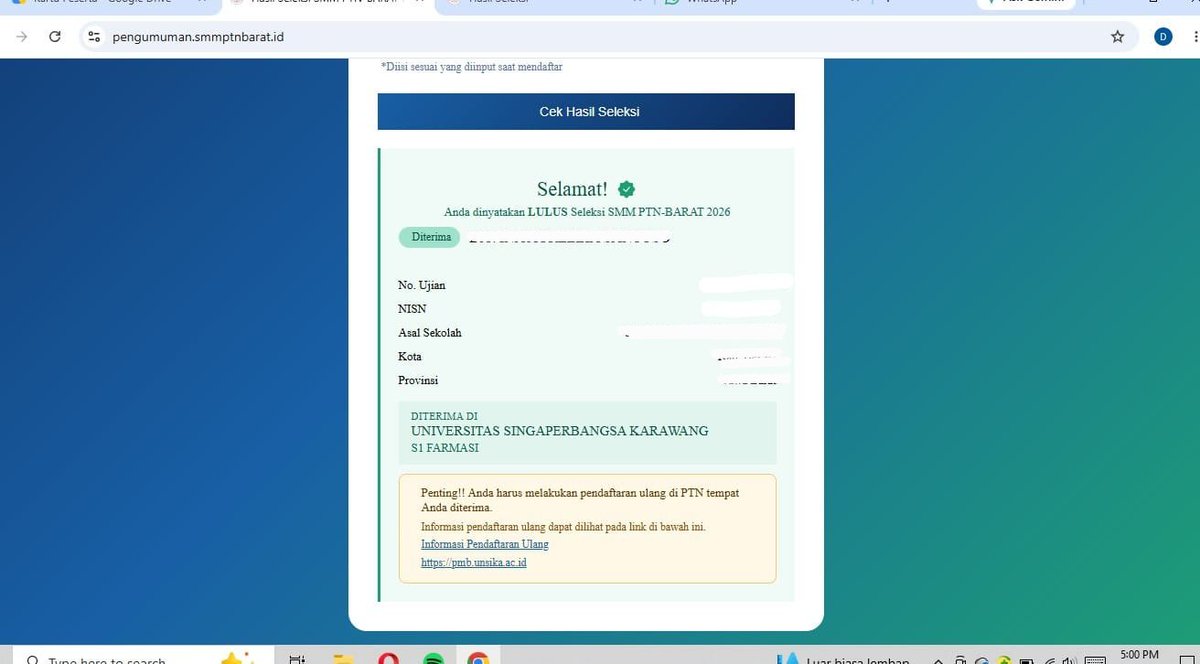Select the Diisi sesuai yang diinput note
The width and height of the screenshot is (1200, 664).
471,67
